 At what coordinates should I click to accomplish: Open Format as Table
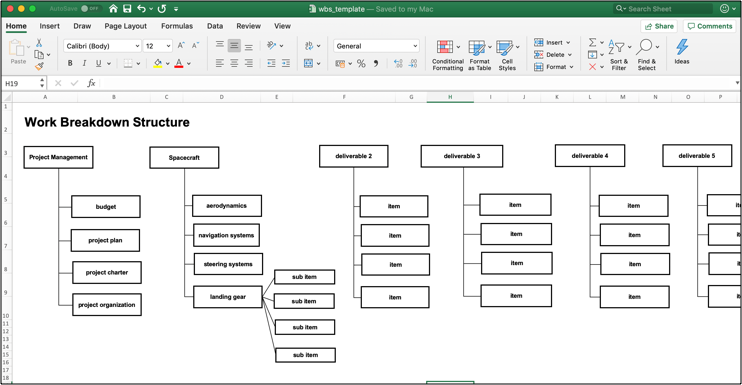click(x=479, y=55)
